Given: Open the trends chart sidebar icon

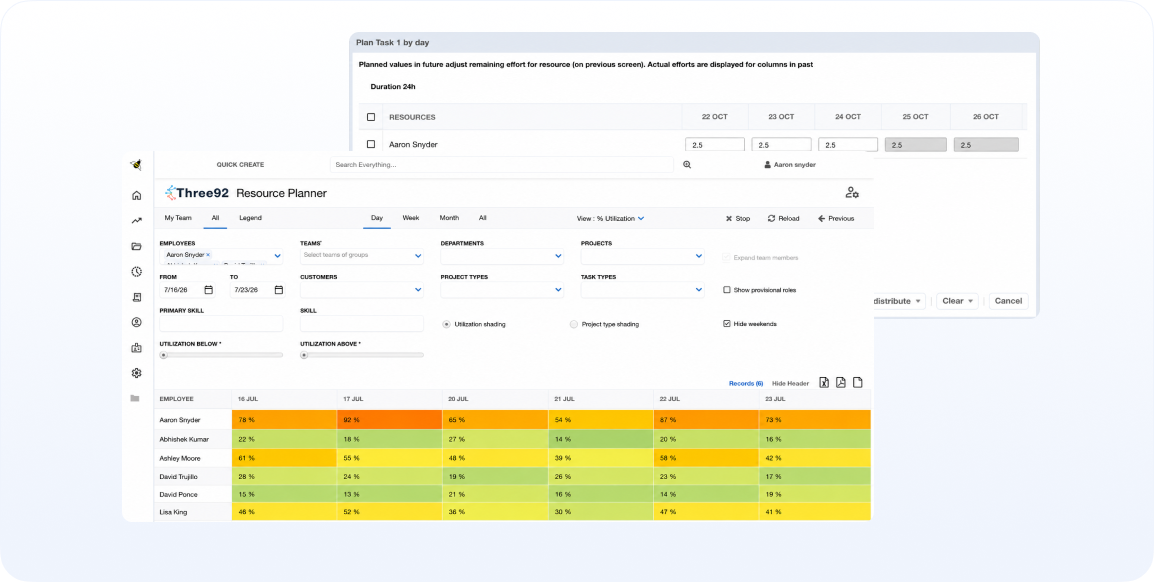Looking at the screenshot, I should [136, 221].
